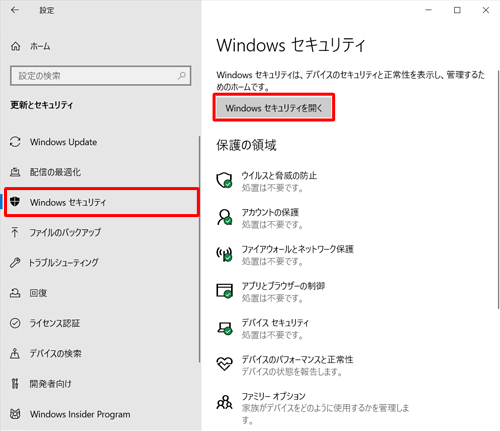This screenshot has width=500, height=431.
Task: Open ライセンス認証 page
Action: [55, 323]
